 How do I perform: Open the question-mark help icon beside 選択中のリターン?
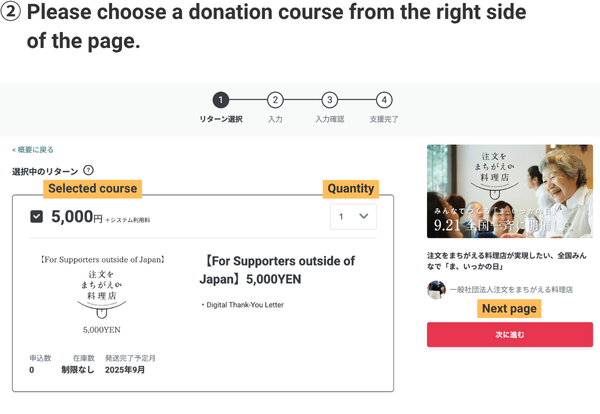pyautogui.click(x=89, y=171)
